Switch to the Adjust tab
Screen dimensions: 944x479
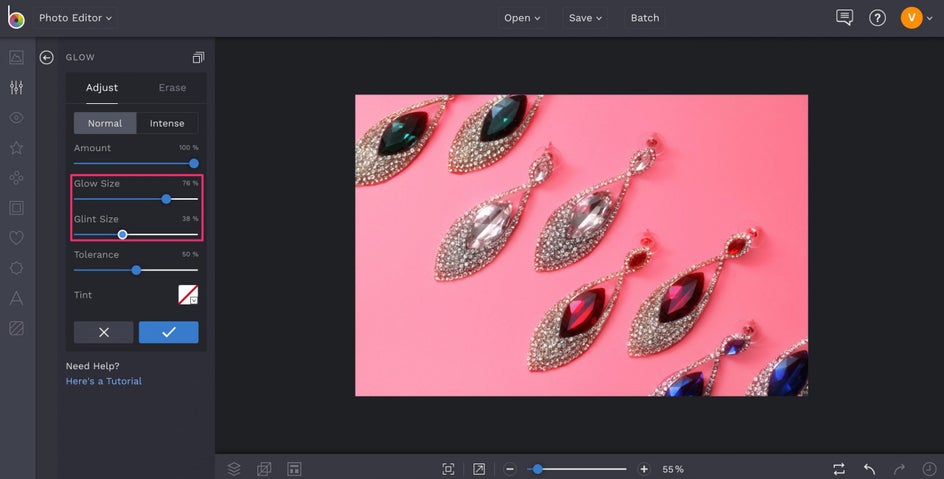pyautogui.click(x=102, y=88)
